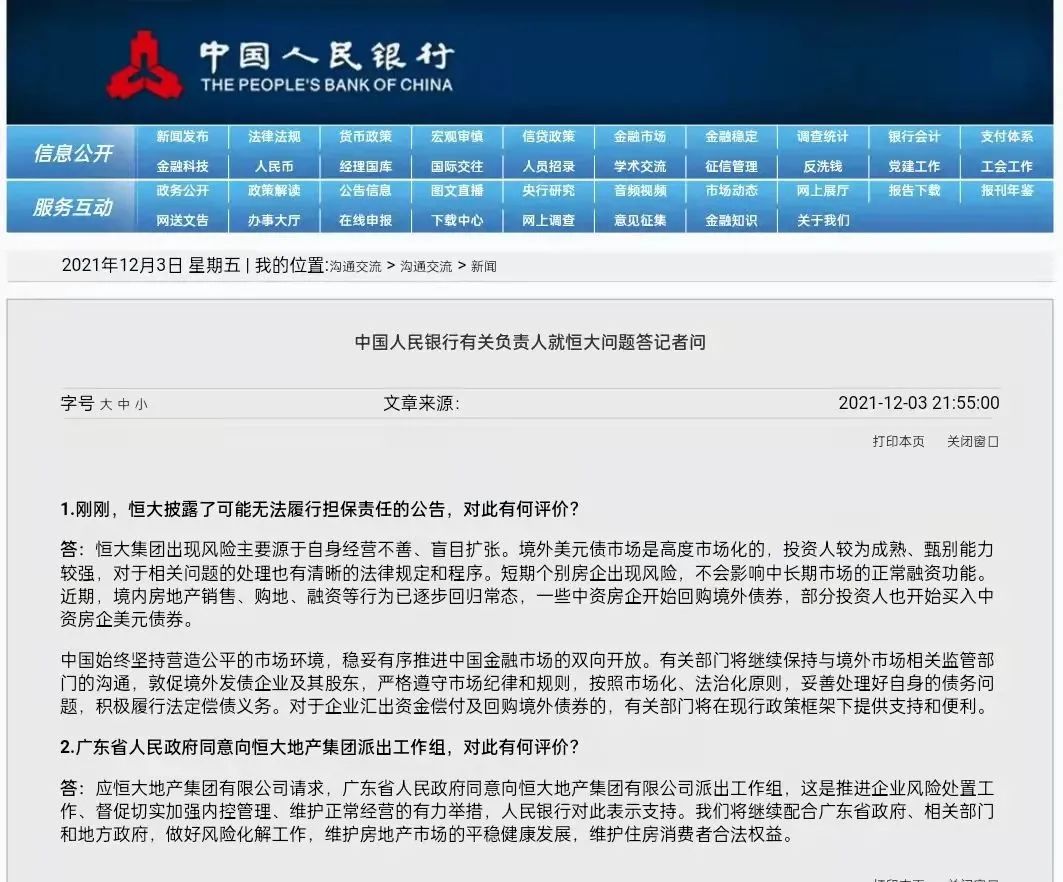Select 银行会计 menu entry

coord(915,137)
